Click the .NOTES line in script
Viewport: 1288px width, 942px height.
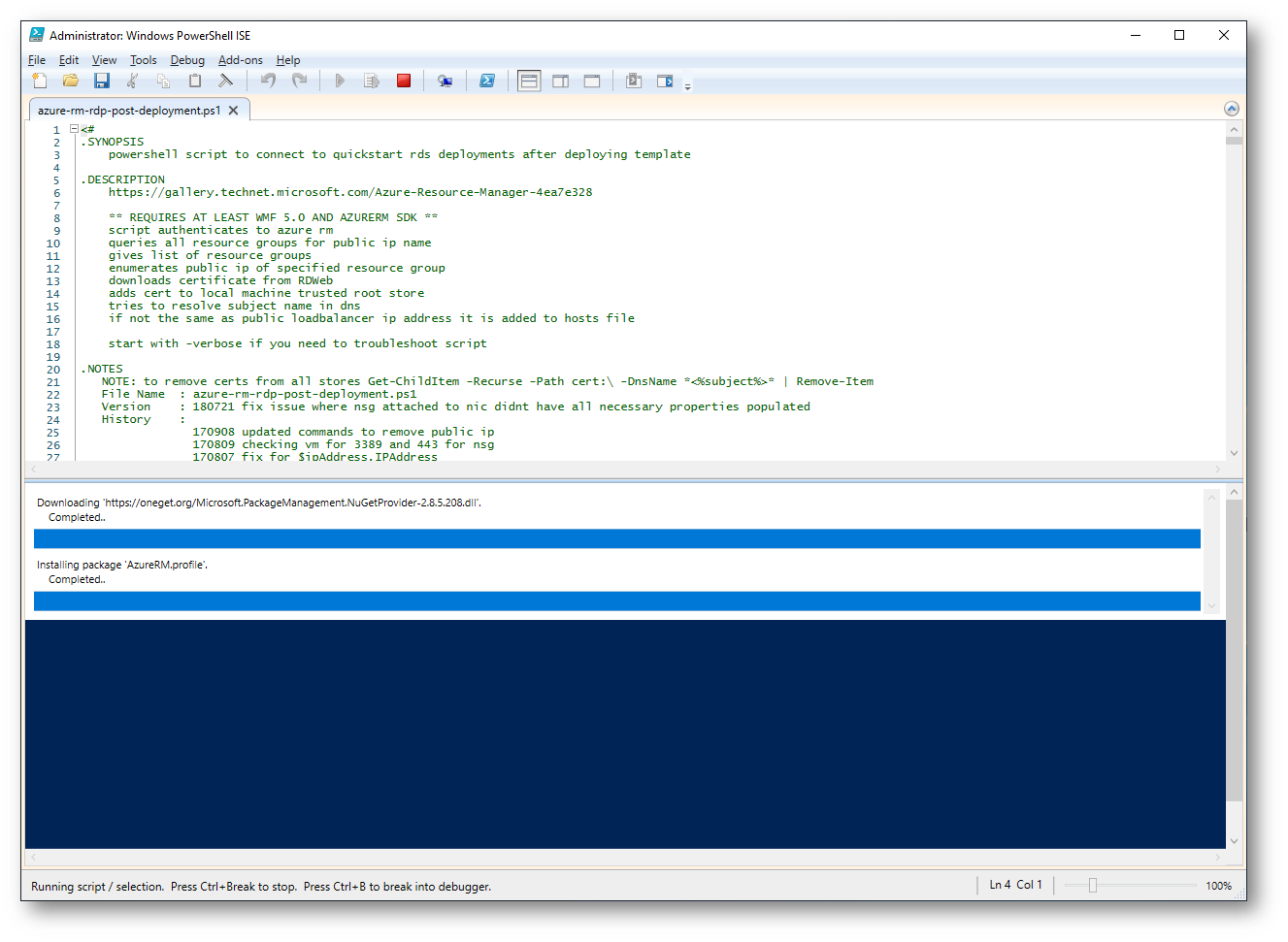point(102,369)
